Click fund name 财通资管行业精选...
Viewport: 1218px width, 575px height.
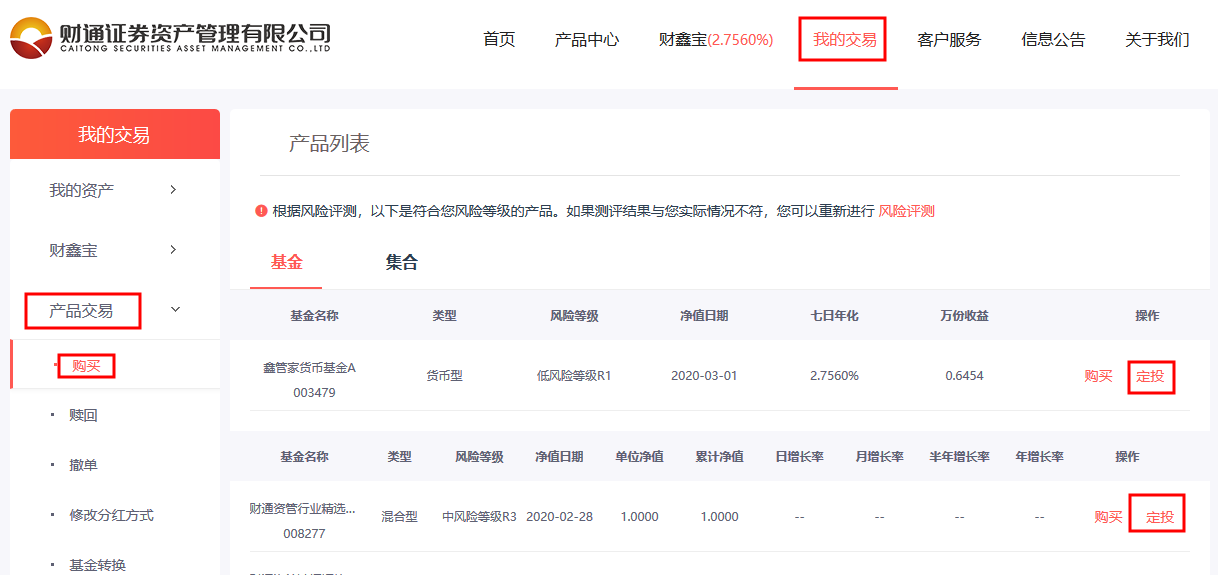302,509
